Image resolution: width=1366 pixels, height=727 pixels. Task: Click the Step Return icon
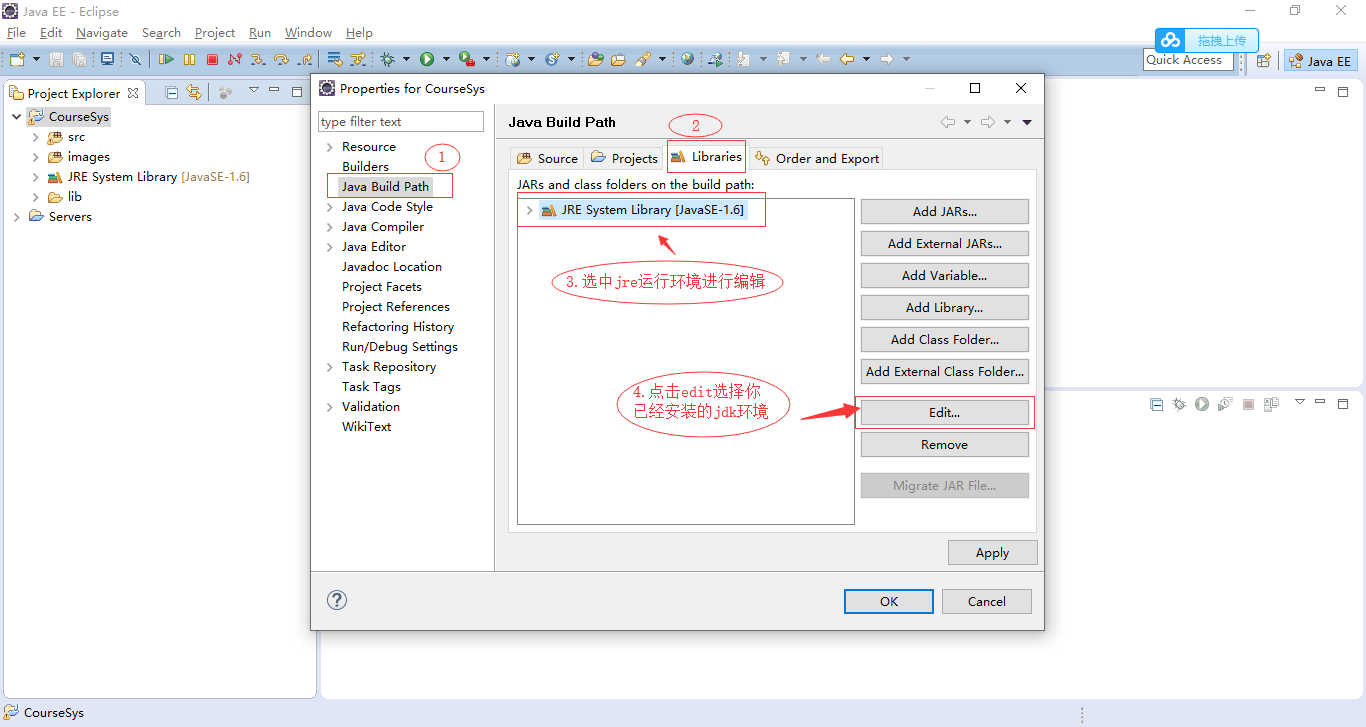pyautogui.click(x=305, y=59)
